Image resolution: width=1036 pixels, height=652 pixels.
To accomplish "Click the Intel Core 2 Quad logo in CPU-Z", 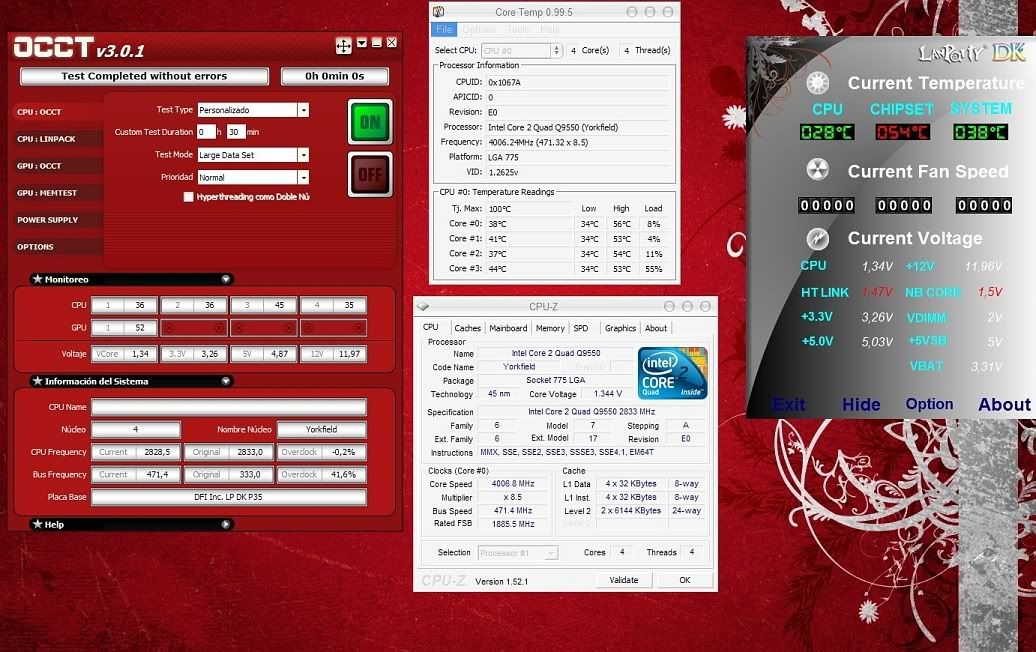I will pyautogui.click(x=673, y=373).
